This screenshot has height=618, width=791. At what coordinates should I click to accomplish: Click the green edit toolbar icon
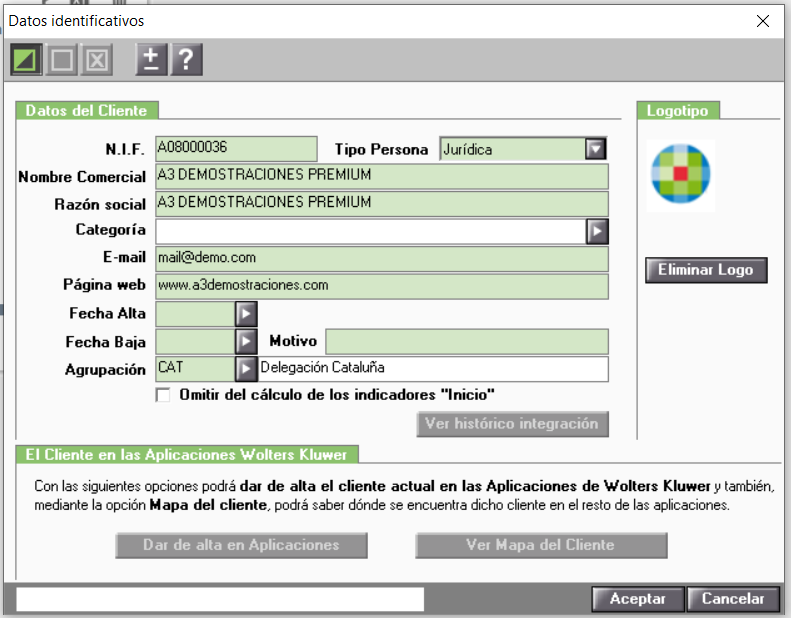(x=26, y=60)
